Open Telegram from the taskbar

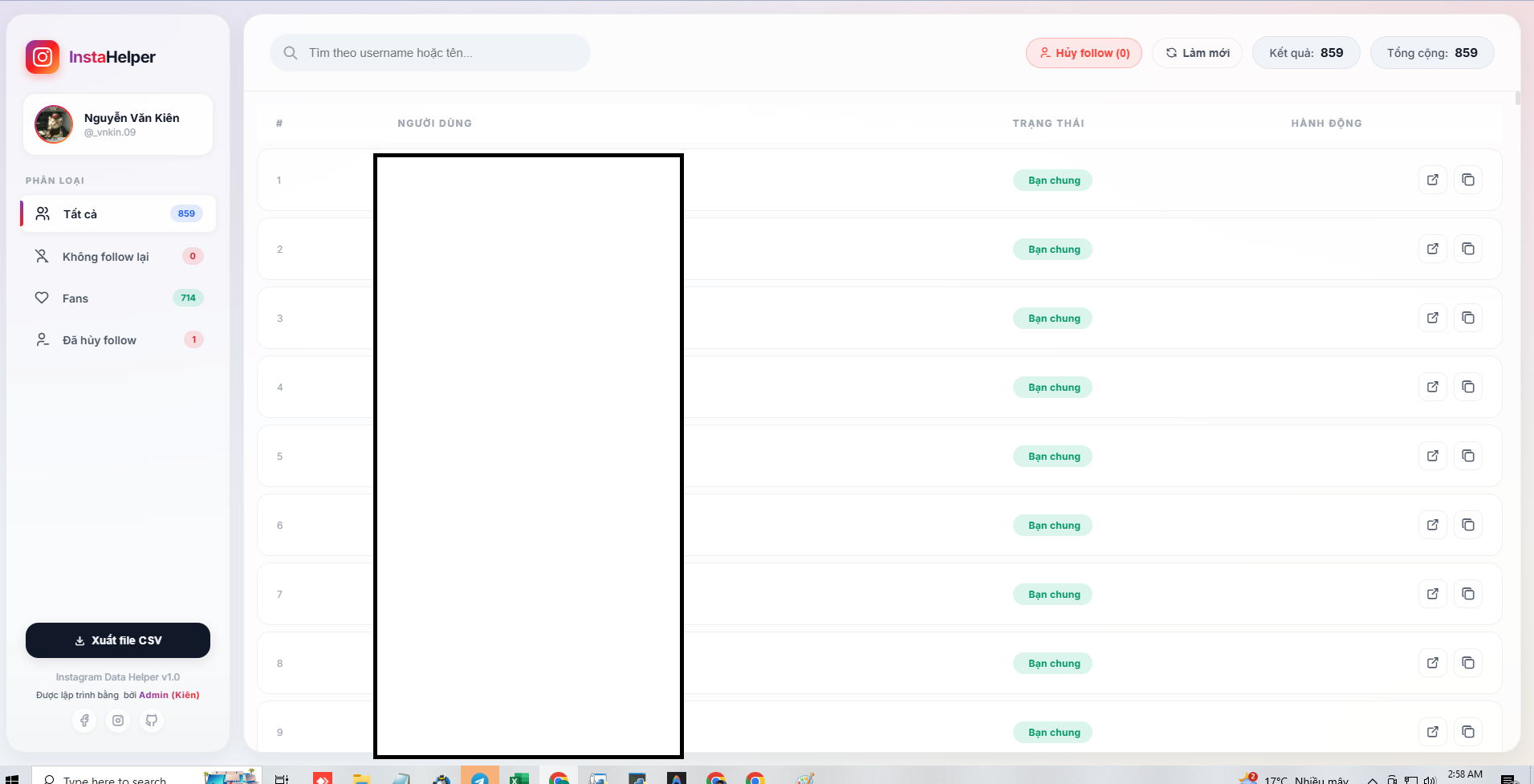(x=480, y=777)
